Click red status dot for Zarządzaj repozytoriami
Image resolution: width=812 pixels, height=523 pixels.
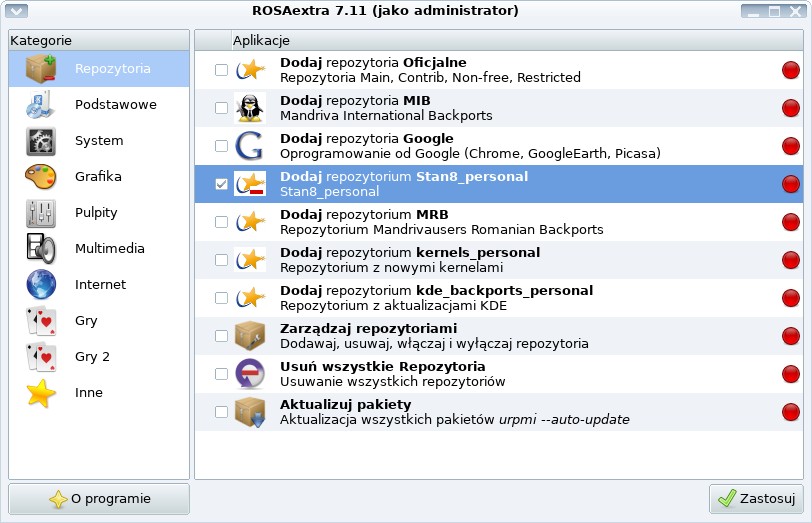coord(791,336)
